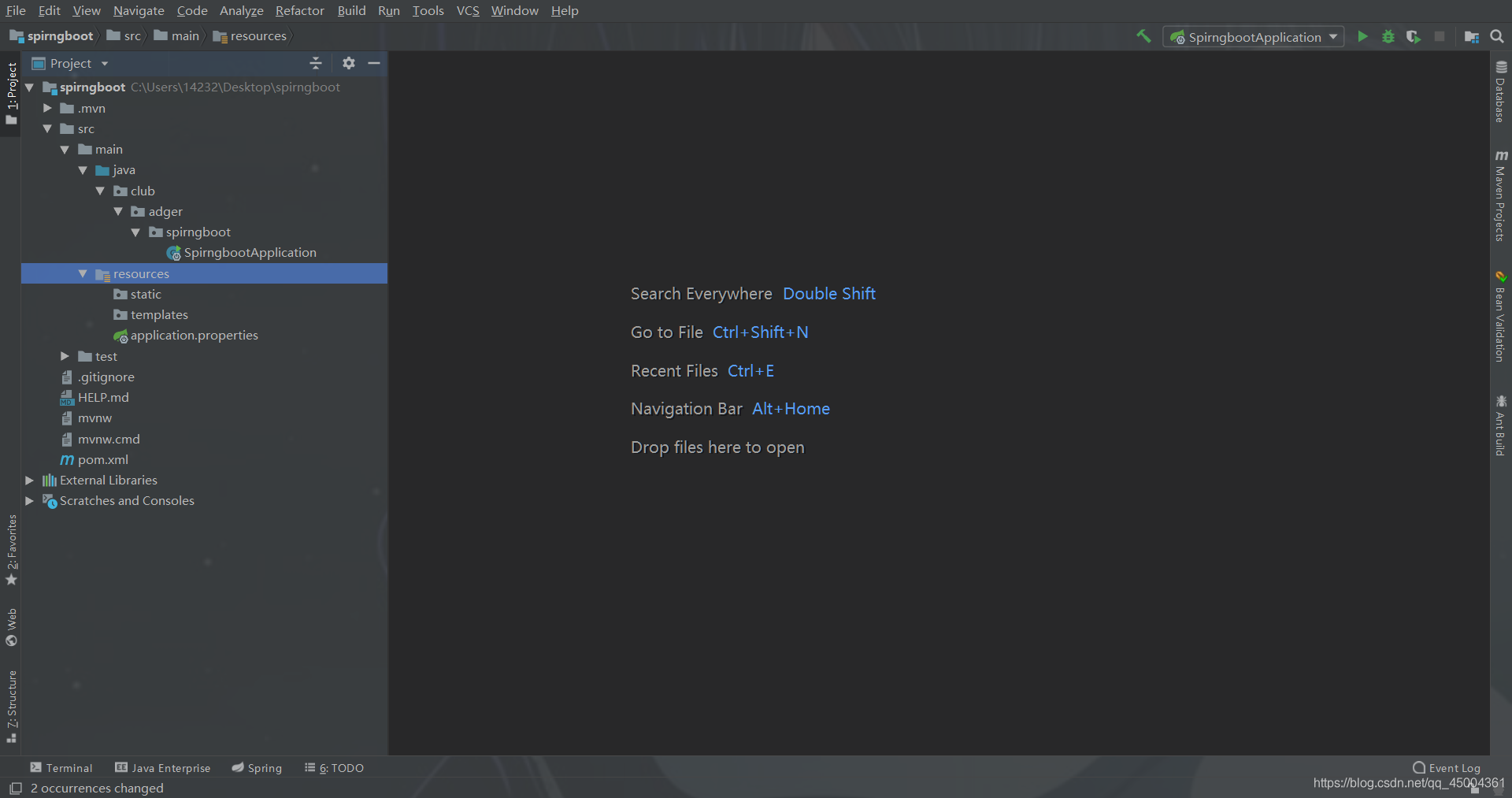Click the Stop process square icon
The width and height of the screenshot is (1512, 798).
click(1440, 36)
